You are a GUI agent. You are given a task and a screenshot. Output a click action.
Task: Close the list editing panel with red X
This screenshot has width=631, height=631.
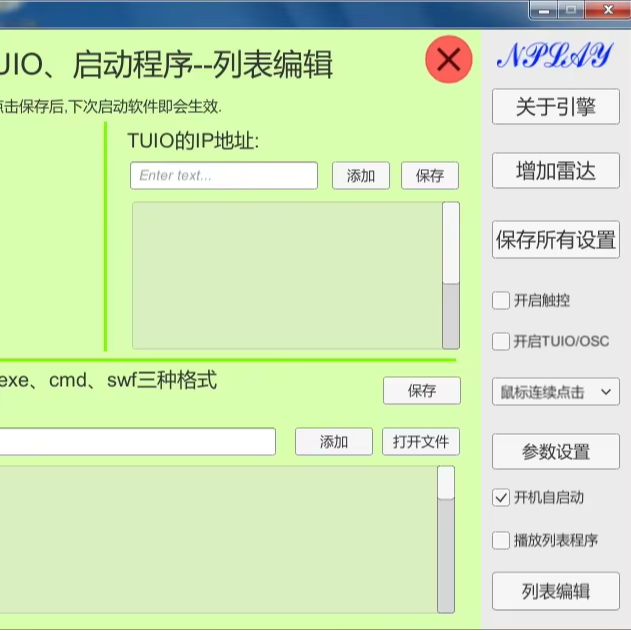click(x=449, y=60)
